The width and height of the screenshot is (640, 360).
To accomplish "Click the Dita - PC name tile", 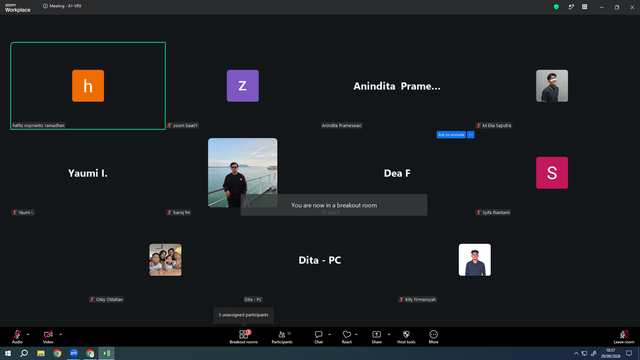I will coord(320,260).
